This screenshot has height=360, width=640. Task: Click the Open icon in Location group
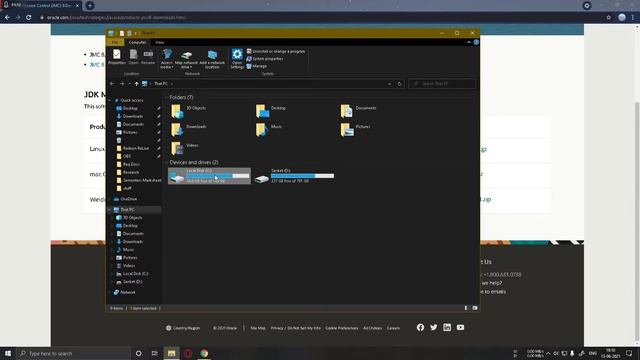(133, 54)
